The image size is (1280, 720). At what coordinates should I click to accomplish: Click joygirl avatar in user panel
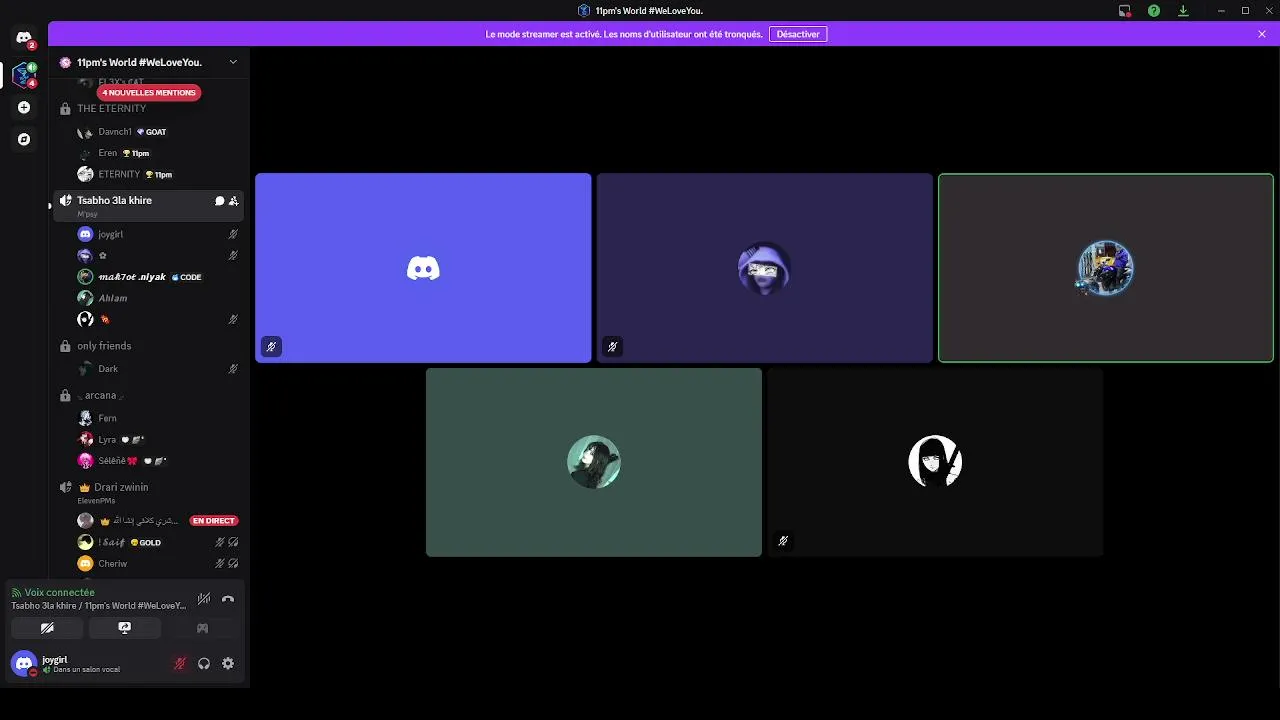23,663
